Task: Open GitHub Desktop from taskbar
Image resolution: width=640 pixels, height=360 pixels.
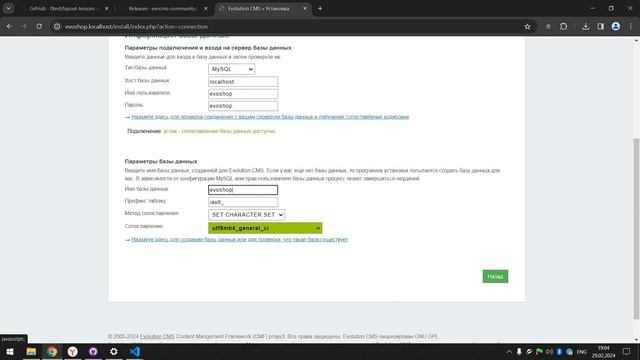Action: [93, 351]
